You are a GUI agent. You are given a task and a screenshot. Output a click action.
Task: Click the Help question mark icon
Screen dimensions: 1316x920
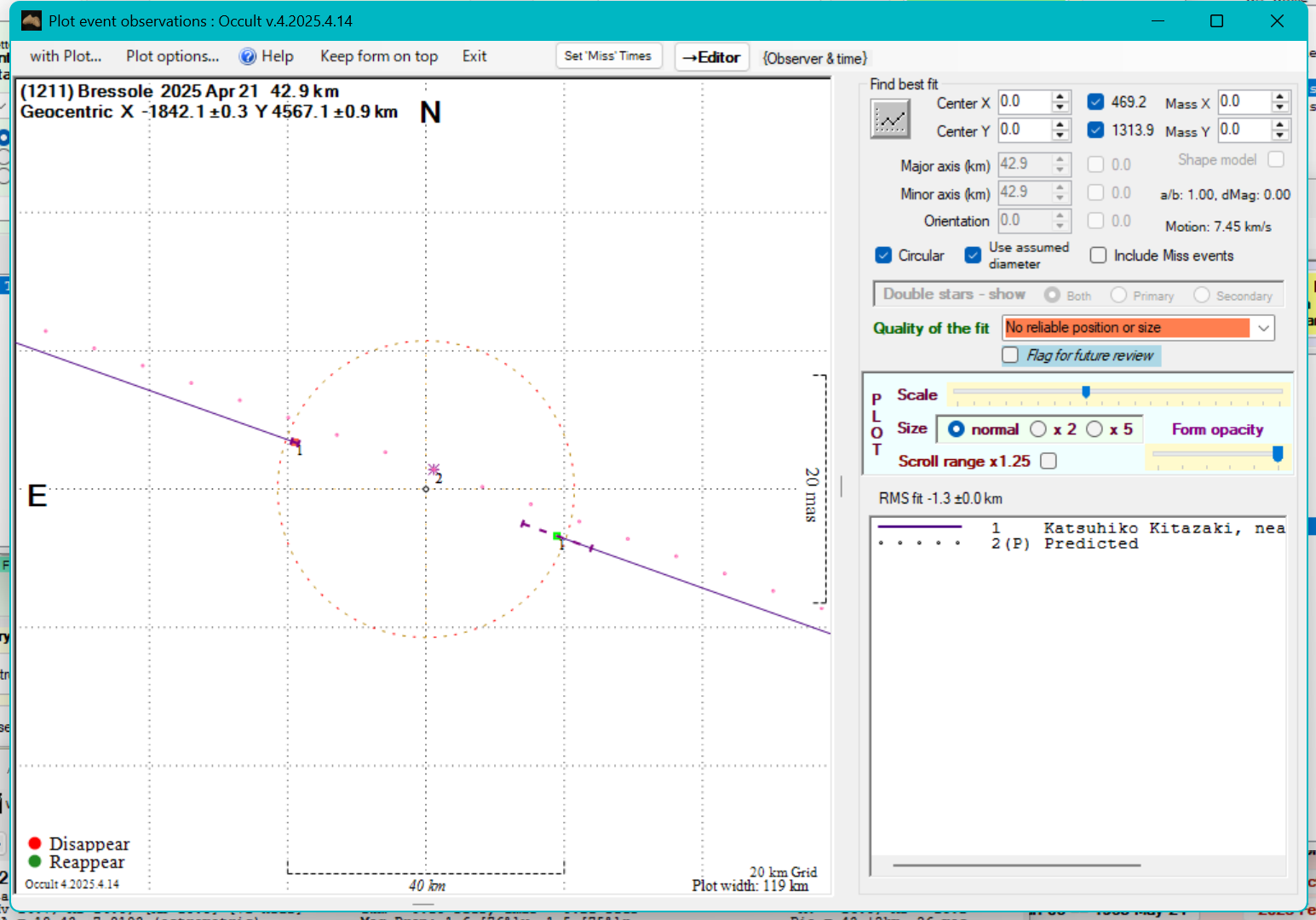(248, 56)
